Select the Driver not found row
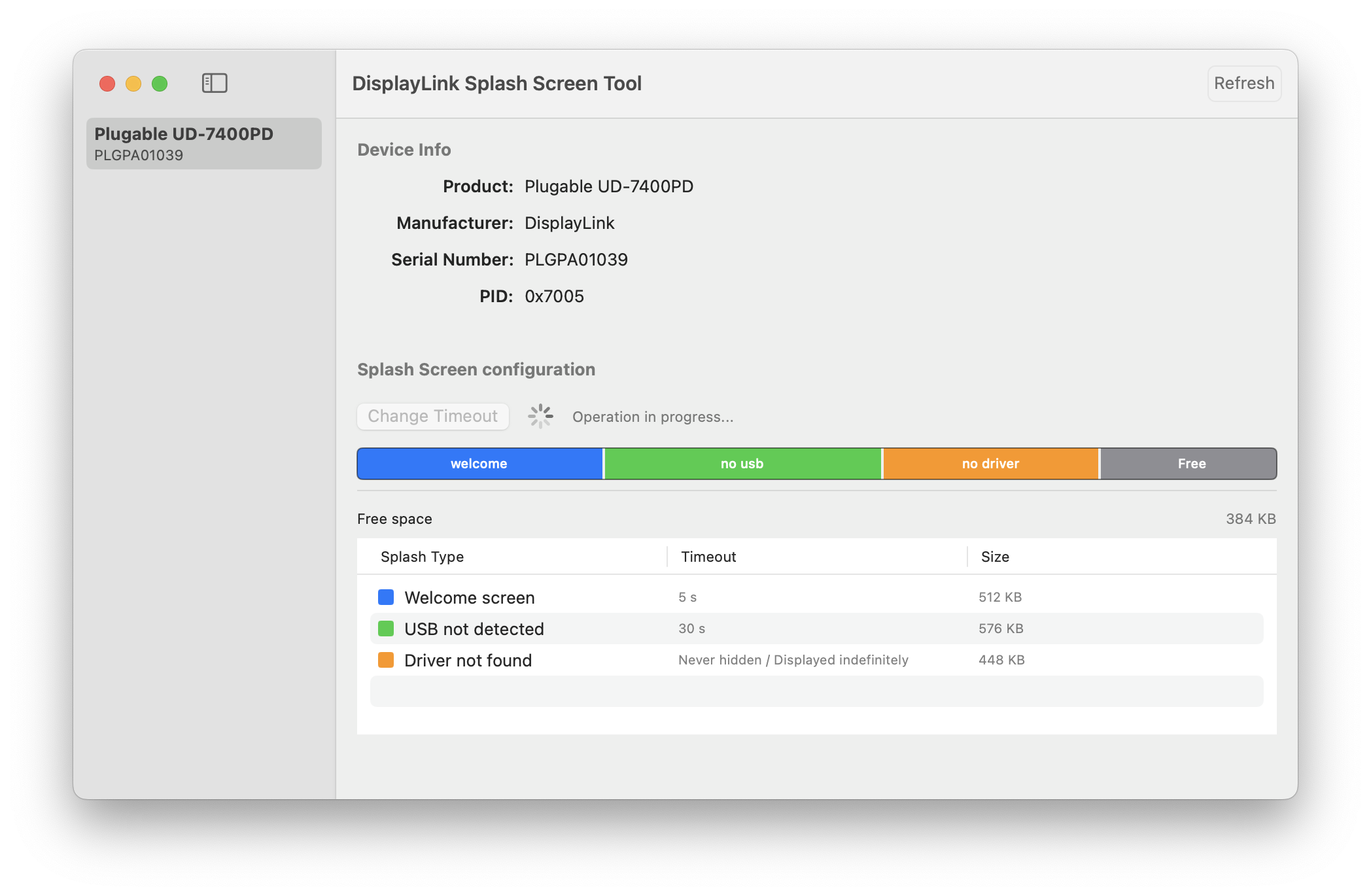The height and width of the screenshot is (896, 1371). pos(816,660)
